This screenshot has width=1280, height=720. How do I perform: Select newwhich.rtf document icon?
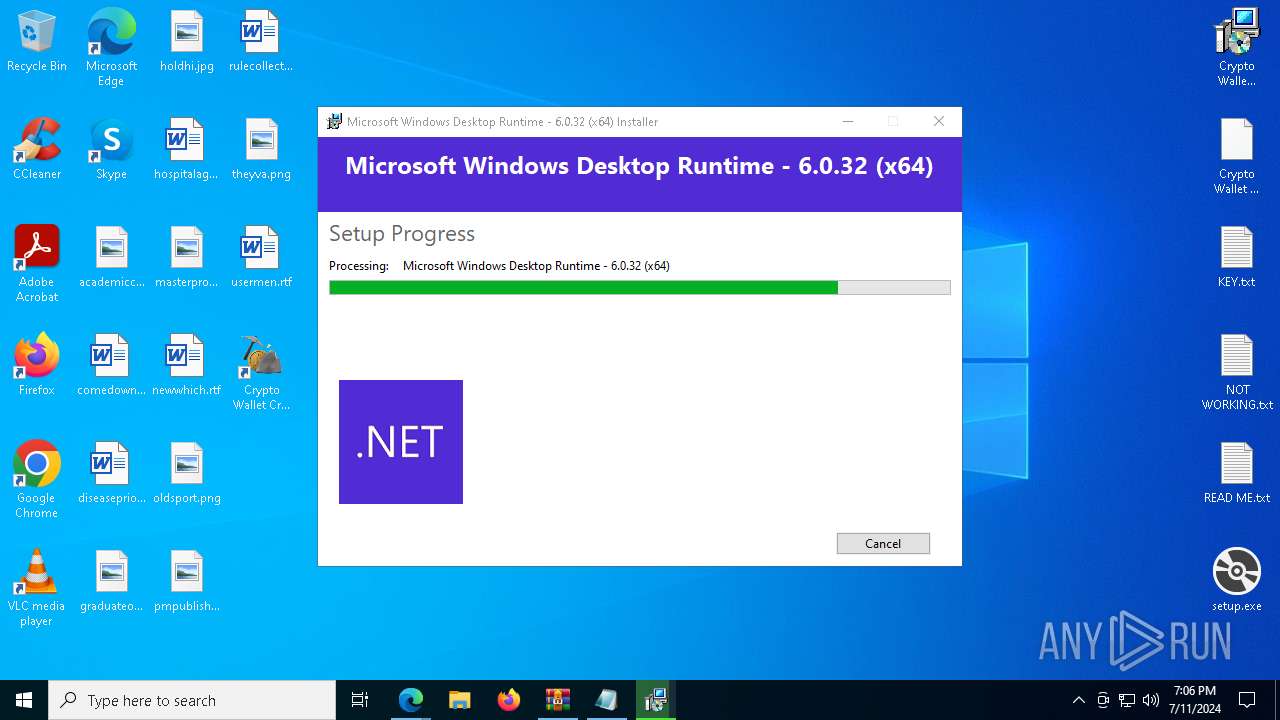(x=187, y=366)
